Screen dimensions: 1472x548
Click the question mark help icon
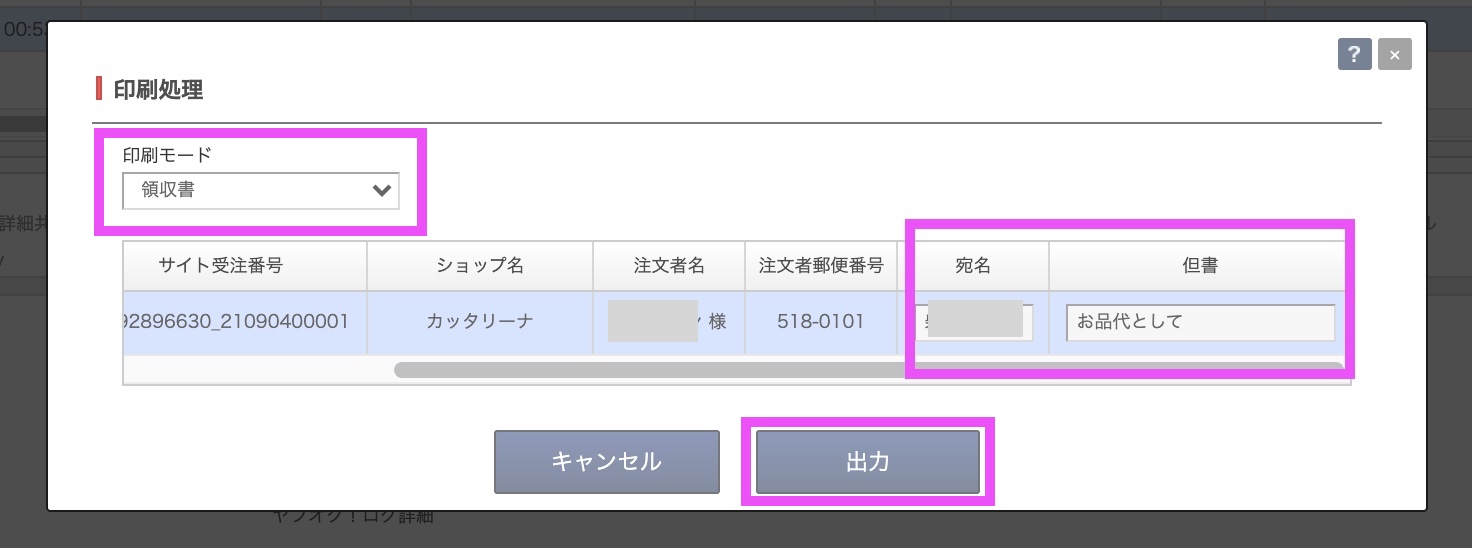point(1354,54)
